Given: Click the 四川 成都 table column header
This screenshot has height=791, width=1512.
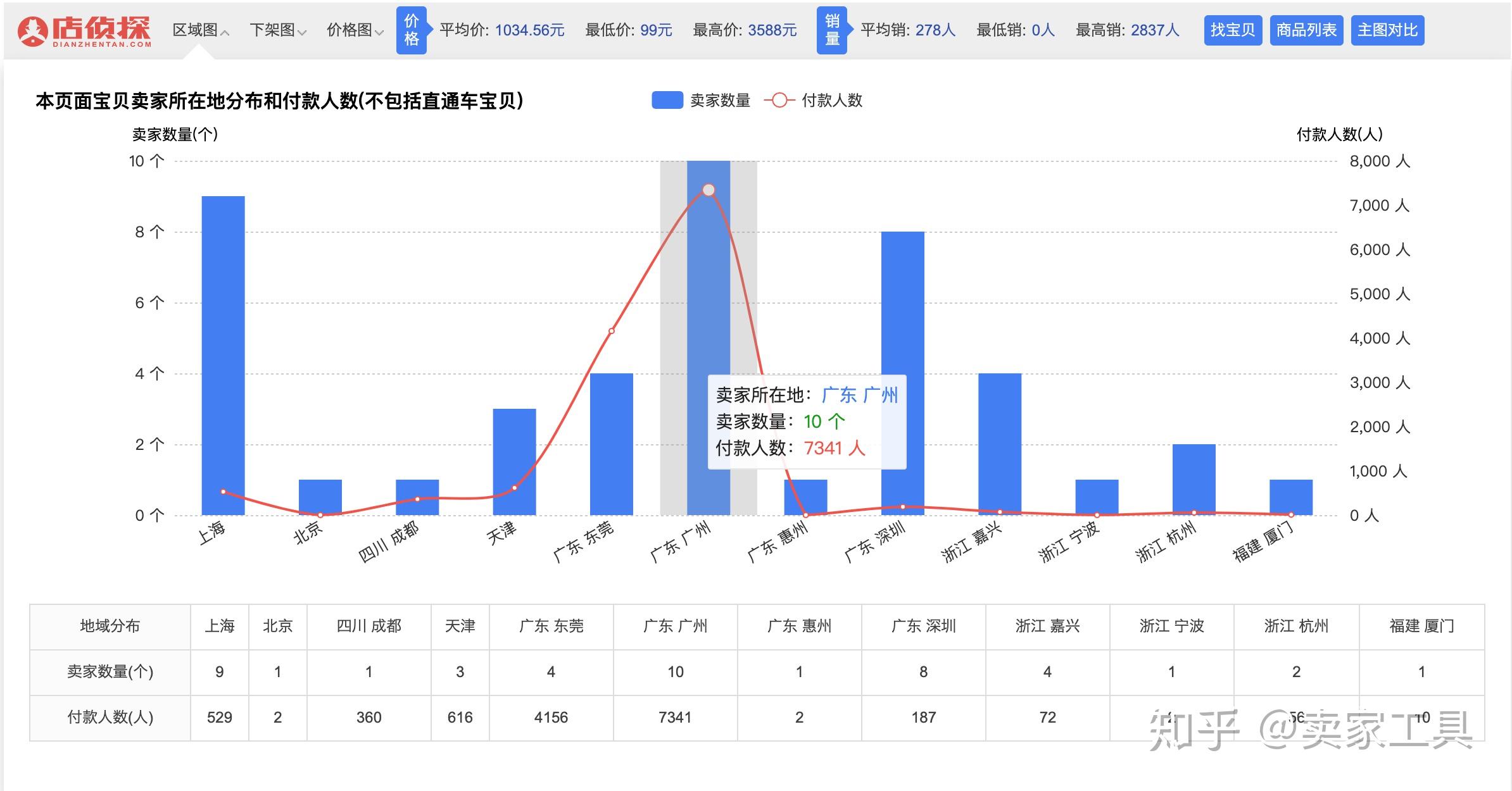Looking at the screenshot, I should coord(369,626).
